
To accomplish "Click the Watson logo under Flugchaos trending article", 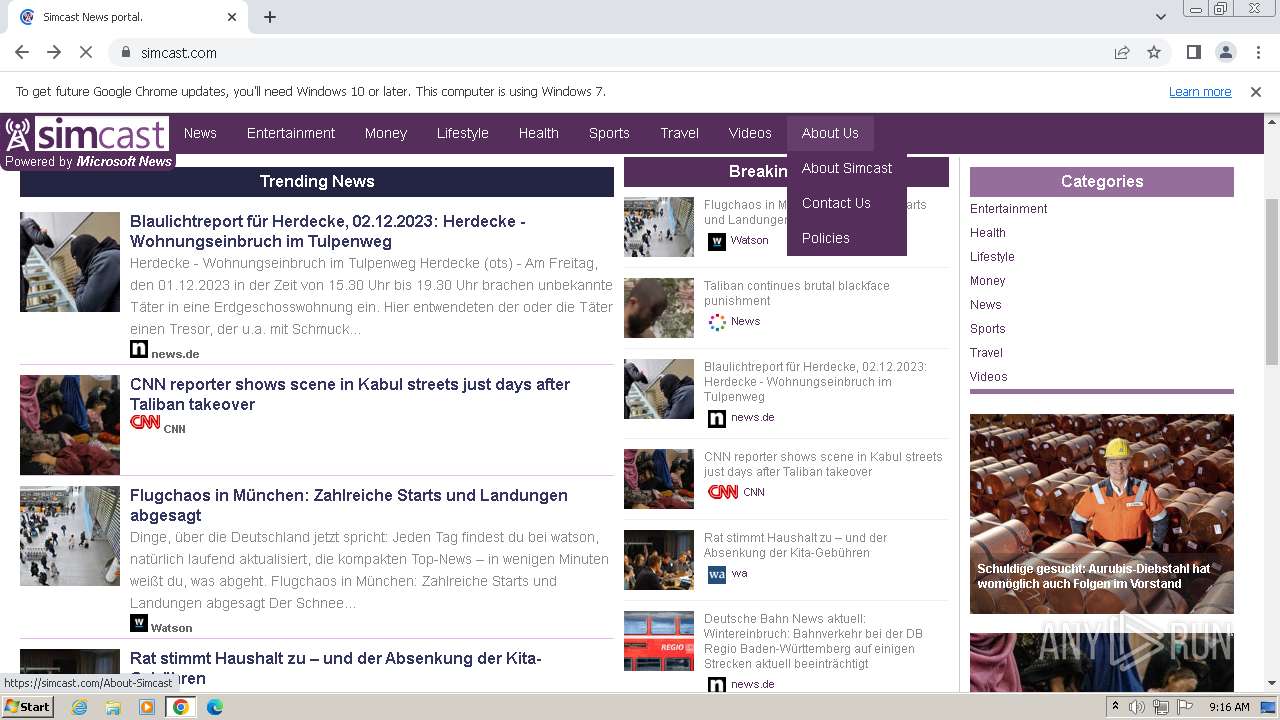I will (139, 623).
